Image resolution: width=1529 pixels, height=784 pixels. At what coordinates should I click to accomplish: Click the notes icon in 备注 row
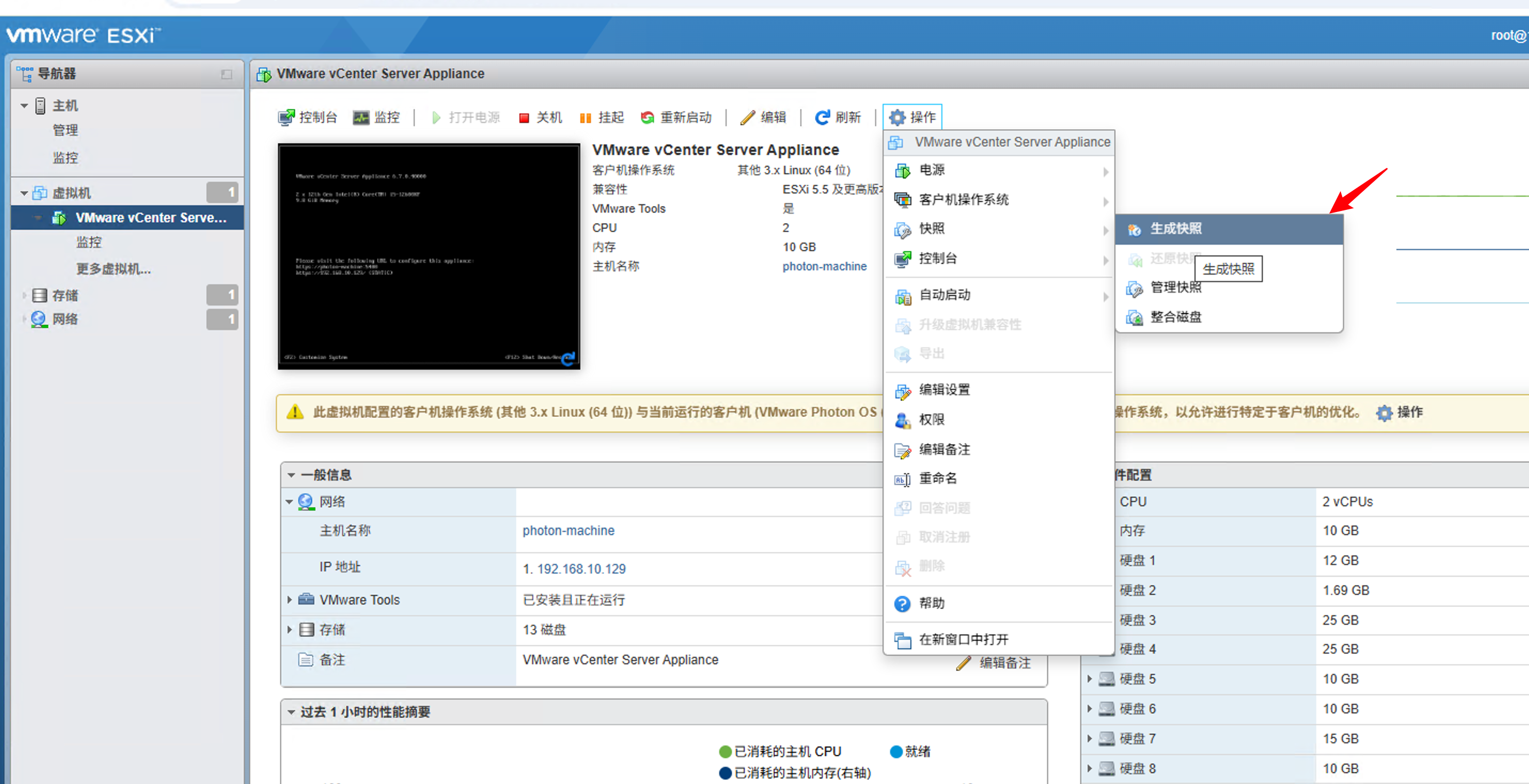pyautogui.click(x=306, y=660)
